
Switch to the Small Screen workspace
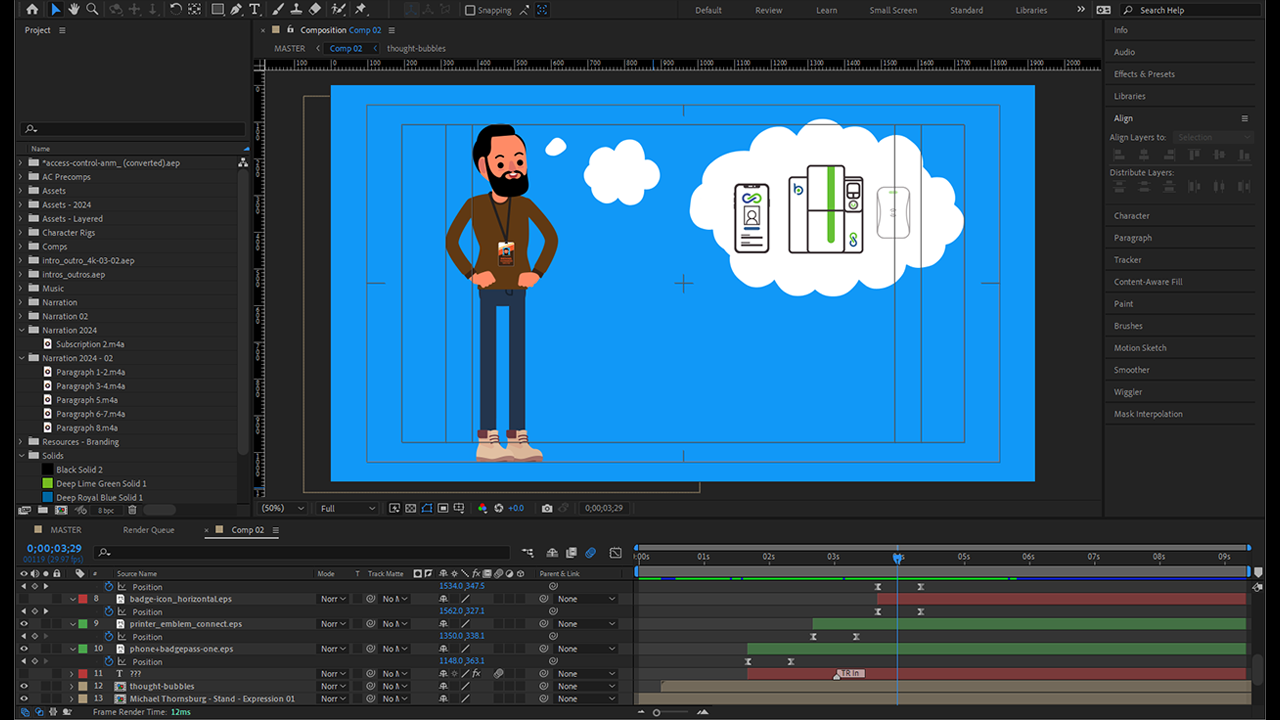click(x=892, y=10)
